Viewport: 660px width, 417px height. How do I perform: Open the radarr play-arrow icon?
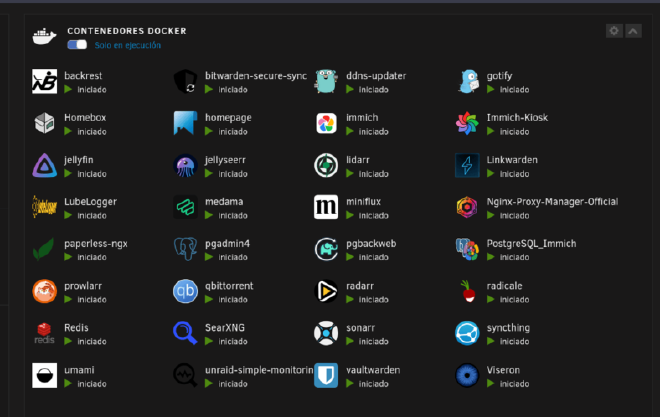tap(326, 291)
